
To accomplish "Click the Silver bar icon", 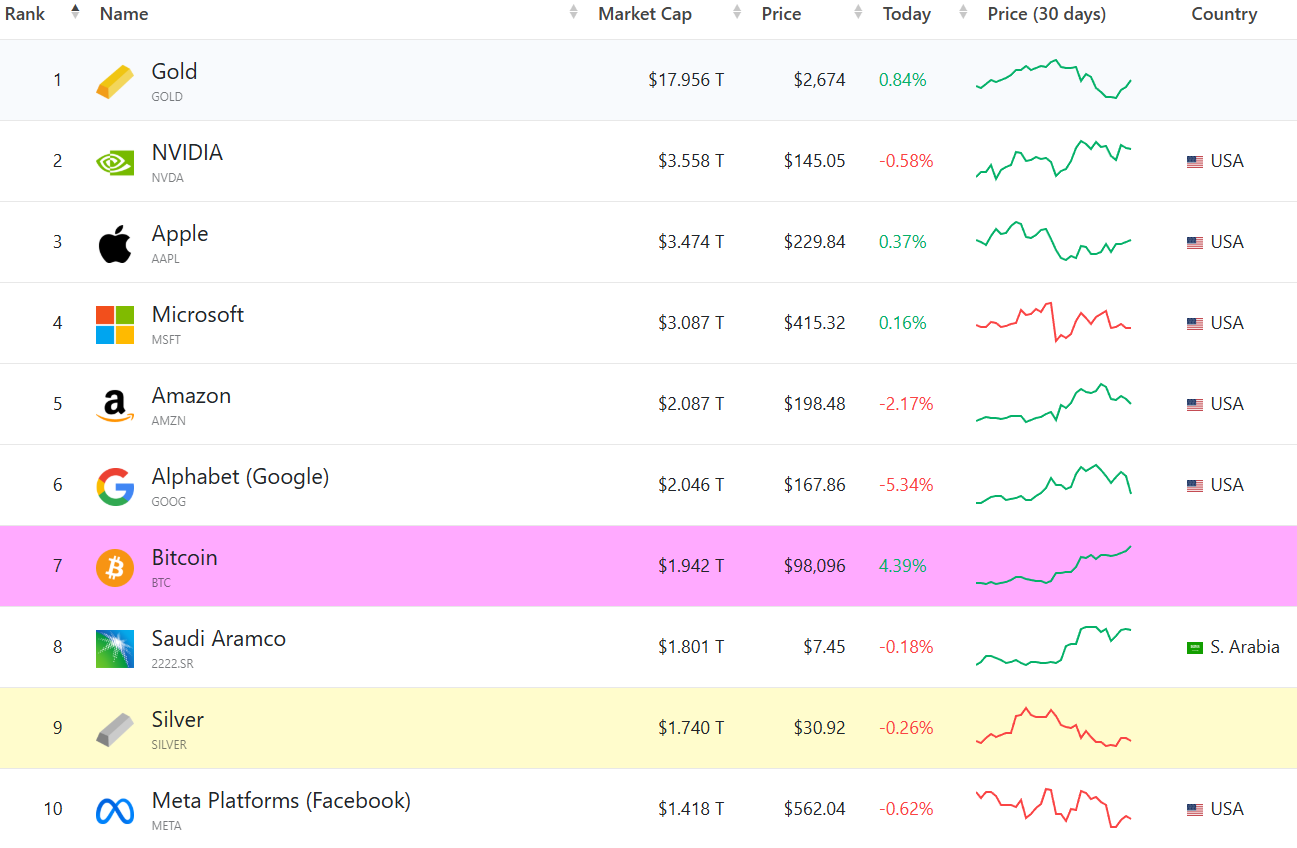I will tap(115, 729).
